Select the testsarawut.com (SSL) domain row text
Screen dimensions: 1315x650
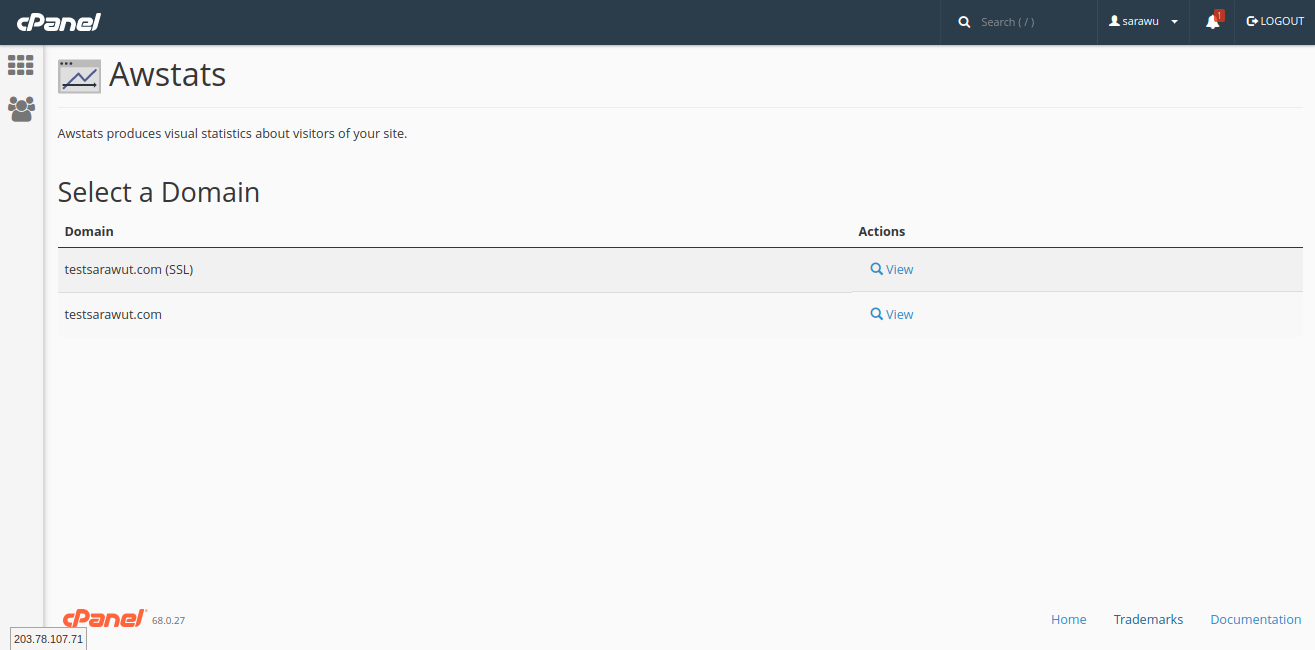(128, 269)
